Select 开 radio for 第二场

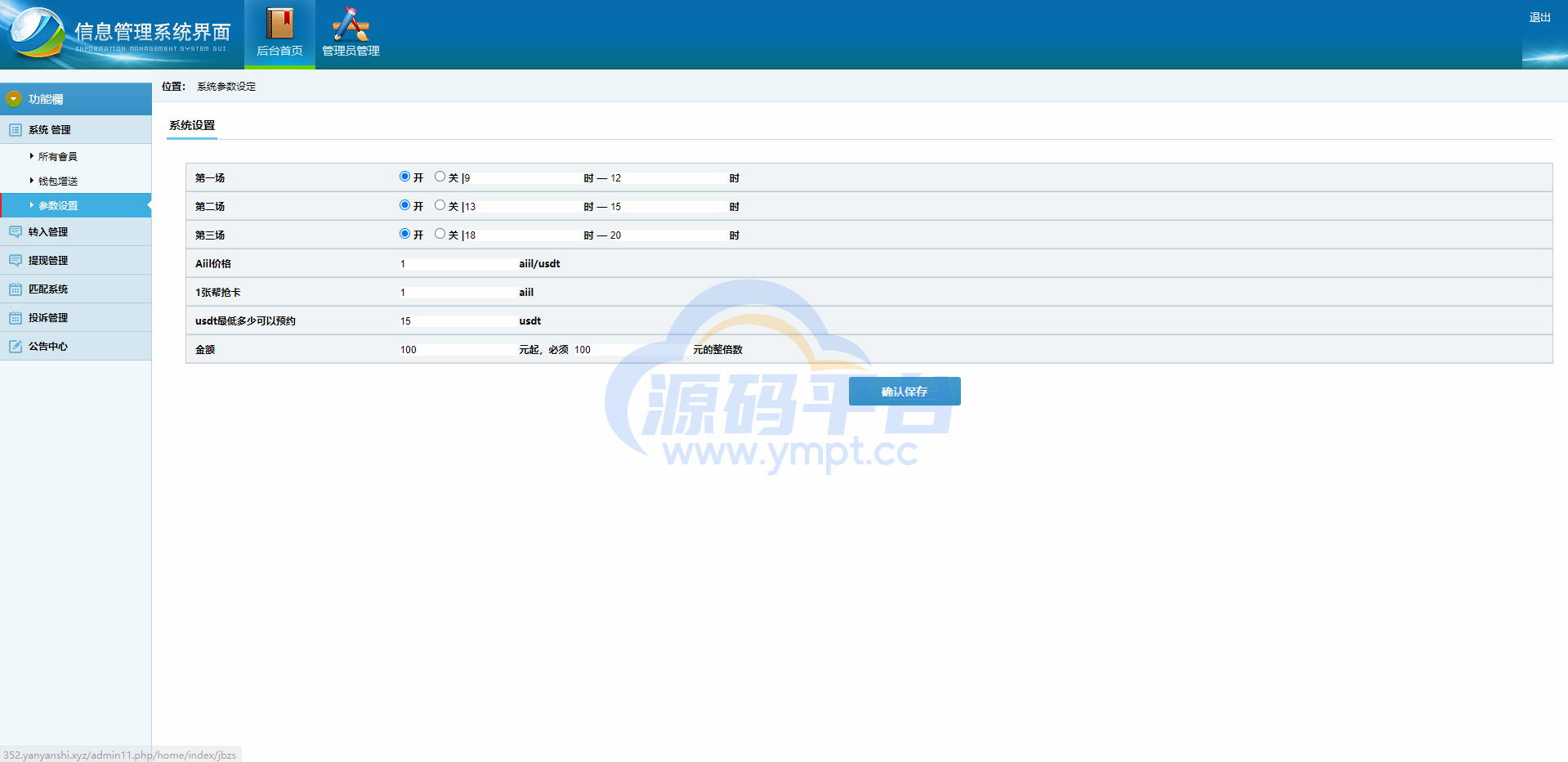[404, 205]
